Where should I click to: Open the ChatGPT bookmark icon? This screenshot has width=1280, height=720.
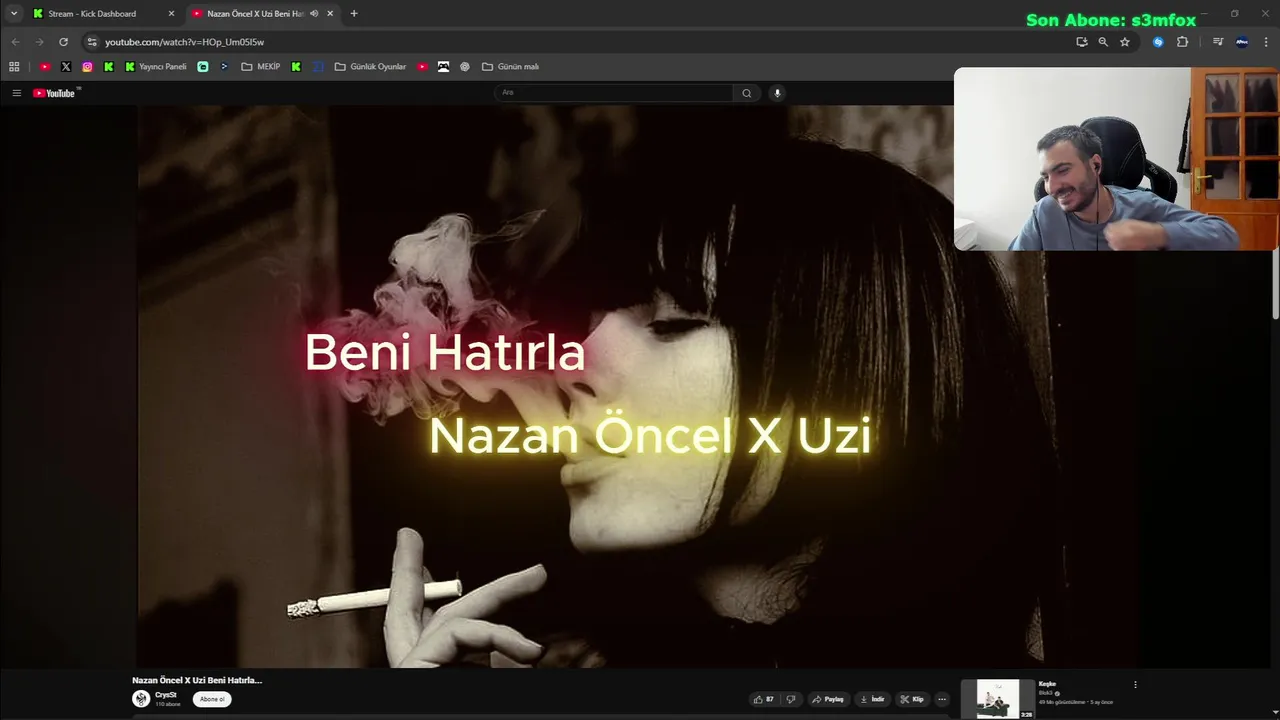(x=465, y=67)
